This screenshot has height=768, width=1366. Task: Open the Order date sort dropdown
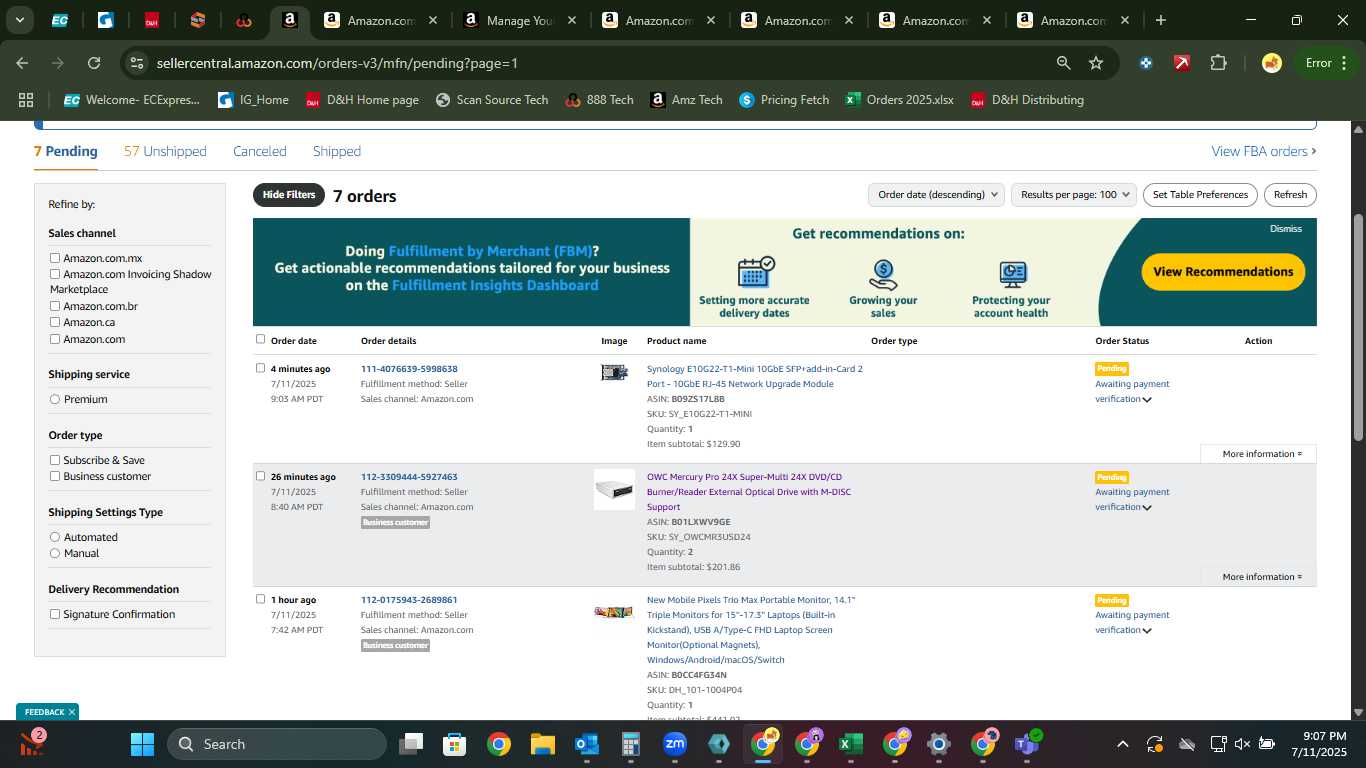(x=936, y=195)
